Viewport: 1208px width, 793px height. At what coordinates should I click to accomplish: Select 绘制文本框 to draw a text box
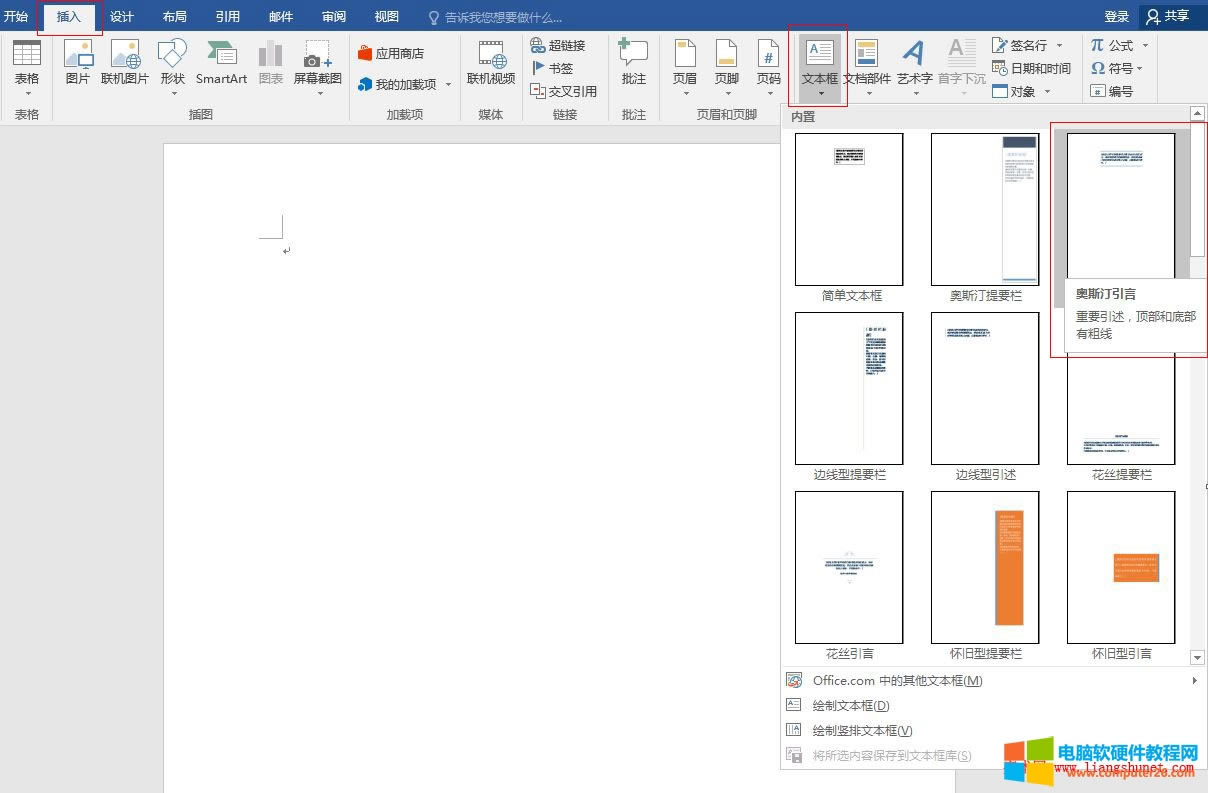pos(848,705)
